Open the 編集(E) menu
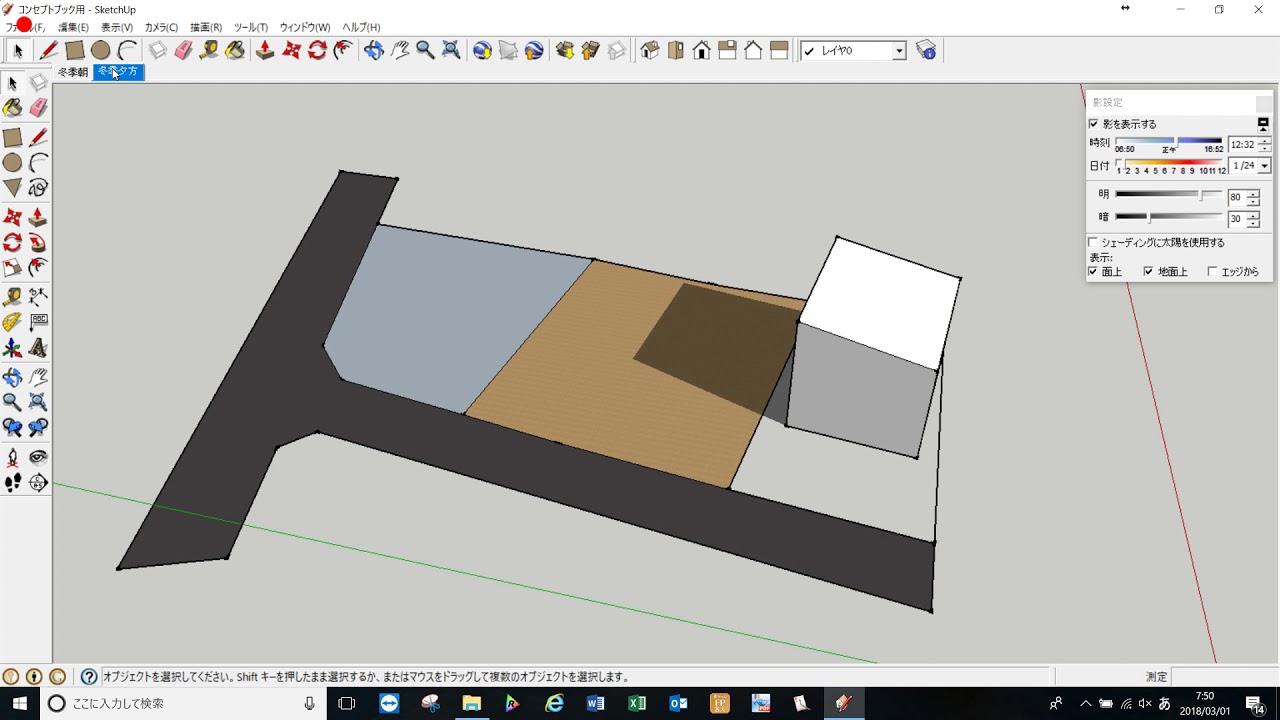Viewport: 1280px width, 720px height. click(x=73, y=27)
